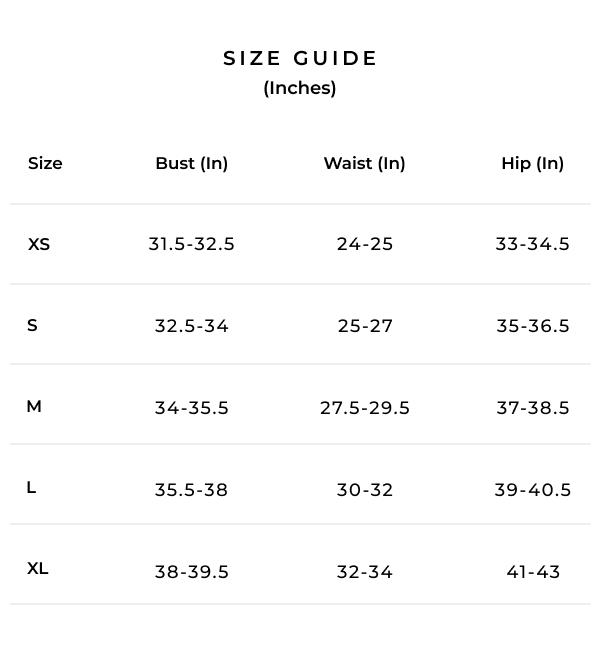The height and width of the screenshot is (650, 600).
Task: Click hip value 41-43
Action: point(533,572)
